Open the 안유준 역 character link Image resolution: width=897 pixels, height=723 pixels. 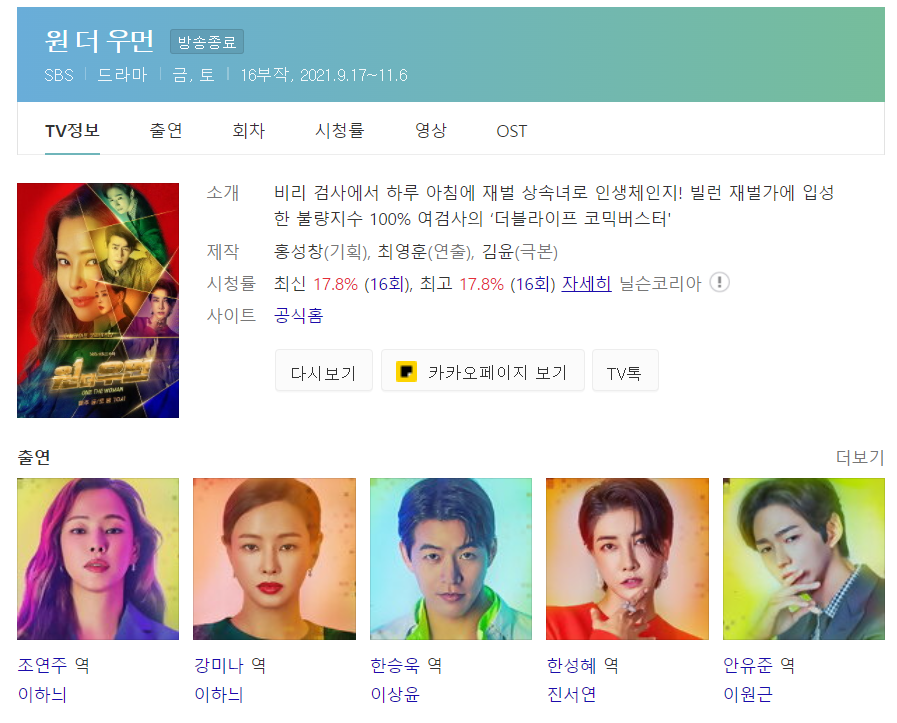point(759,665)
